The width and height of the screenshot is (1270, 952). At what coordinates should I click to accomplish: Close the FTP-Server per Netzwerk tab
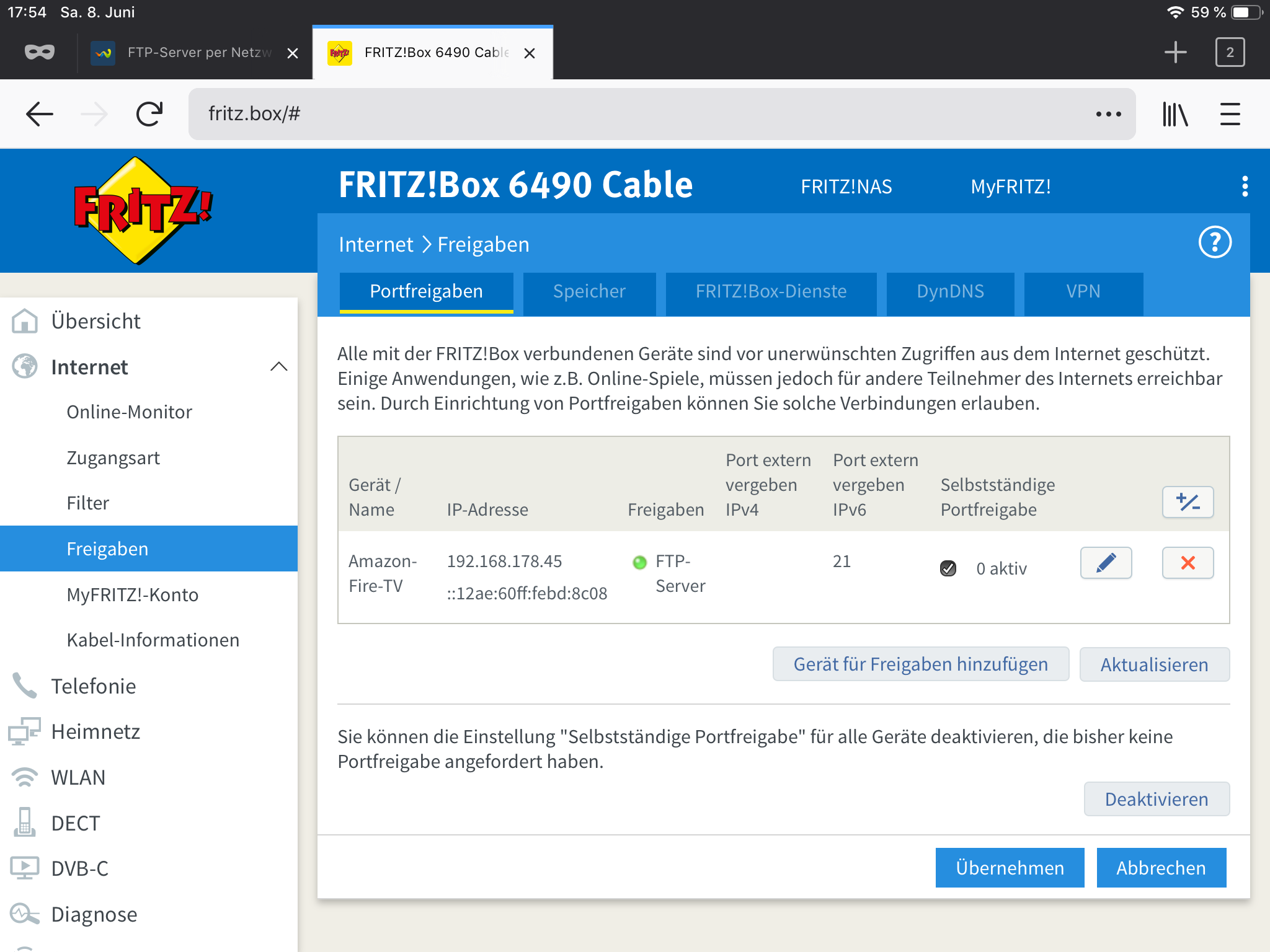[x=293, y=53]
